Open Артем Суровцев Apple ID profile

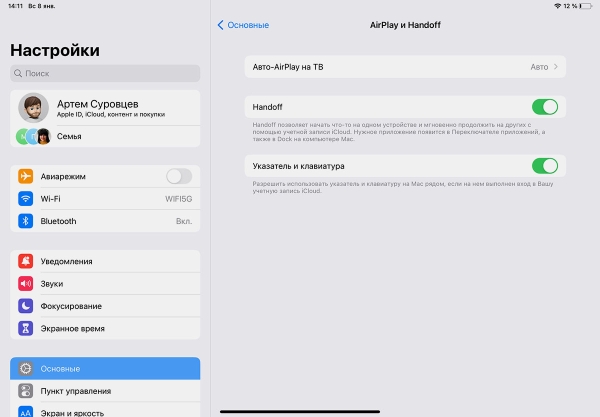105,108
